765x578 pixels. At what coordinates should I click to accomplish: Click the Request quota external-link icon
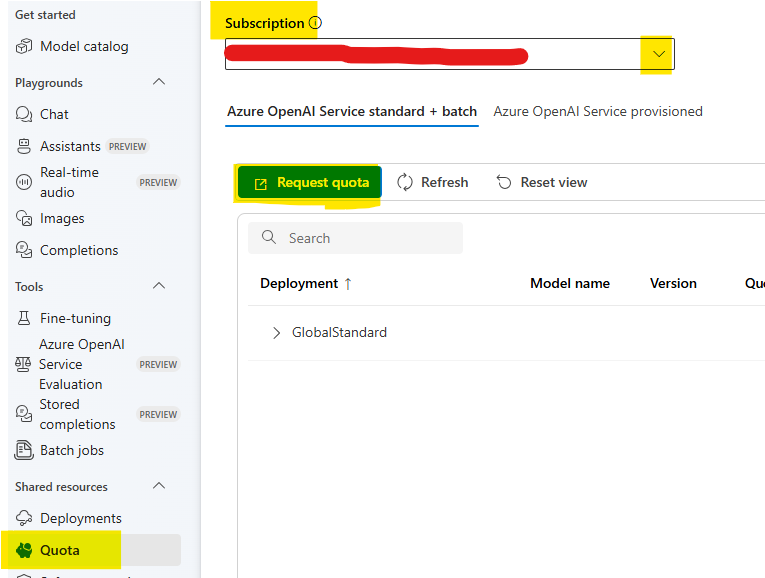pyautogui.click(x=261, y=184)
